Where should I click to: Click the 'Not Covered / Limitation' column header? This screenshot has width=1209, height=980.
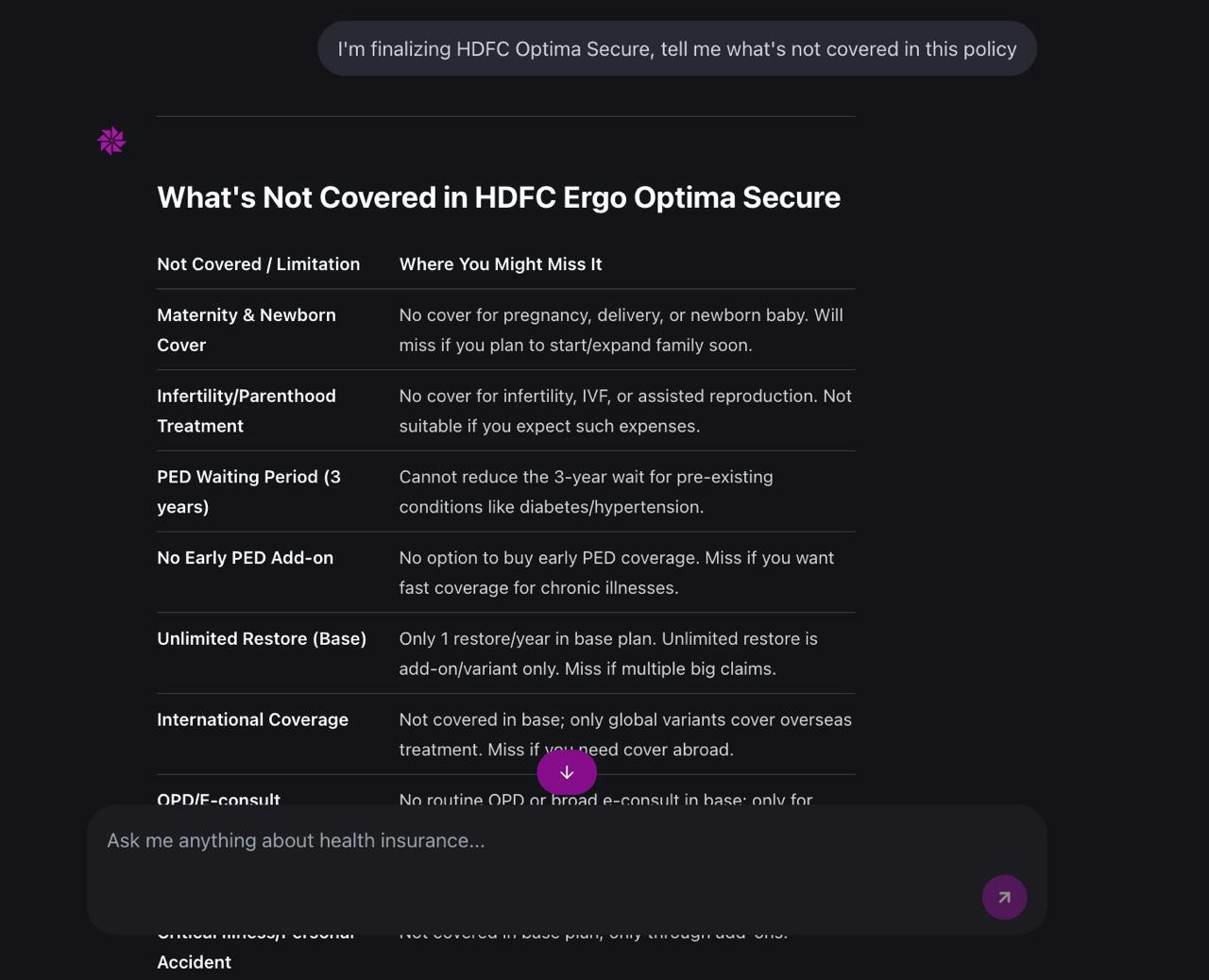click(259, 264)
